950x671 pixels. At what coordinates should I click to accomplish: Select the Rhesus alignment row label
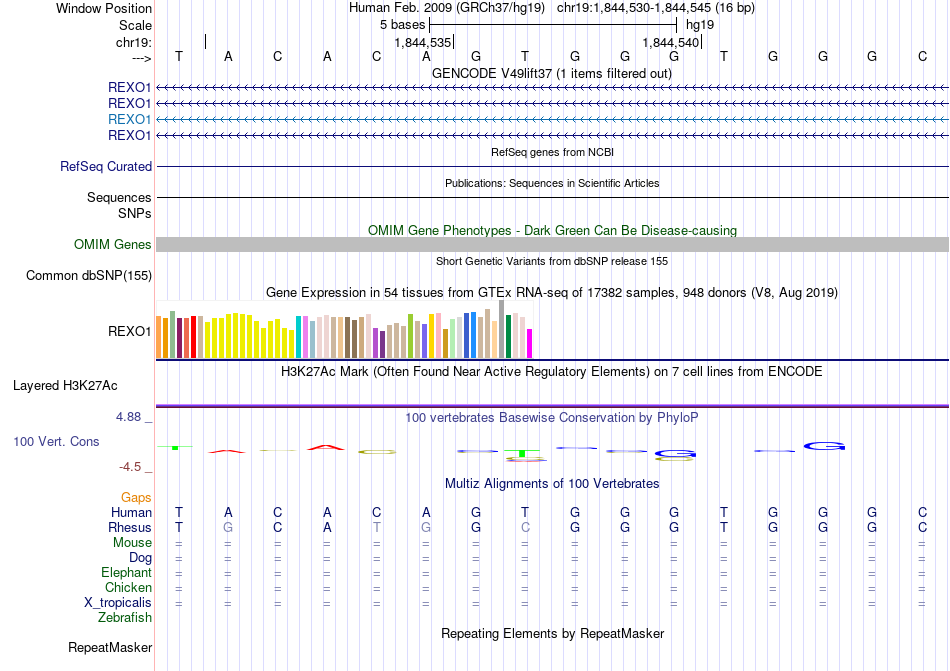tap(130, 527)
